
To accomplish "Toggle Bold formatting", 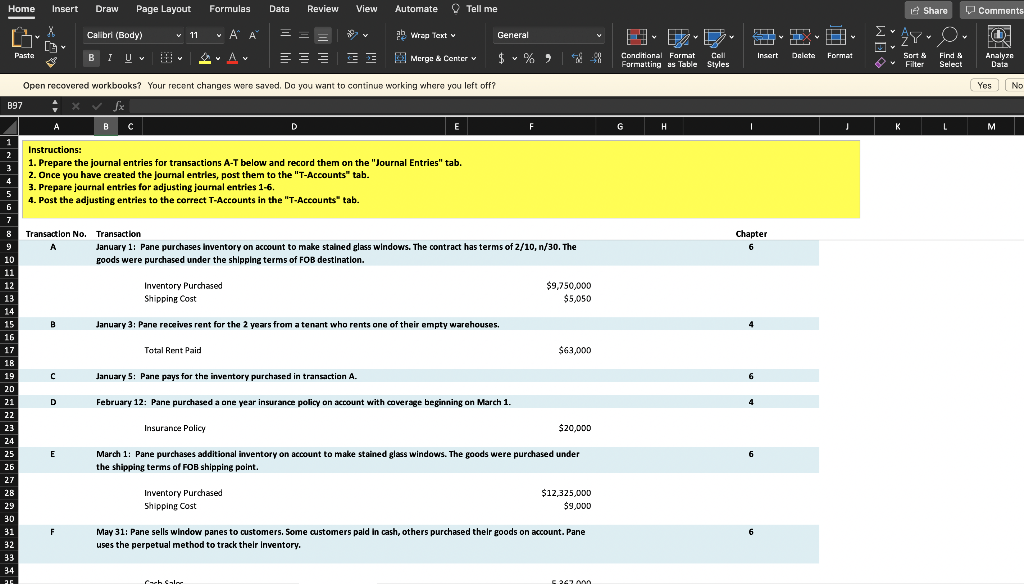I will click(92, 58).
